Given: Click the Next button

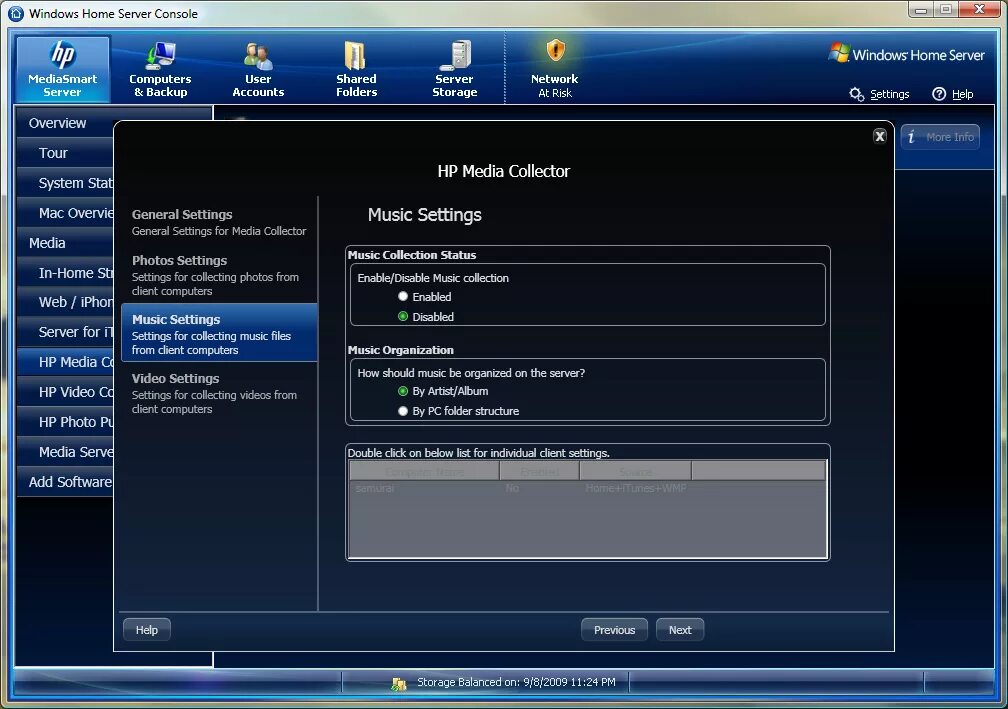Looking at the screenshot, I should click(x=680, y=629).
